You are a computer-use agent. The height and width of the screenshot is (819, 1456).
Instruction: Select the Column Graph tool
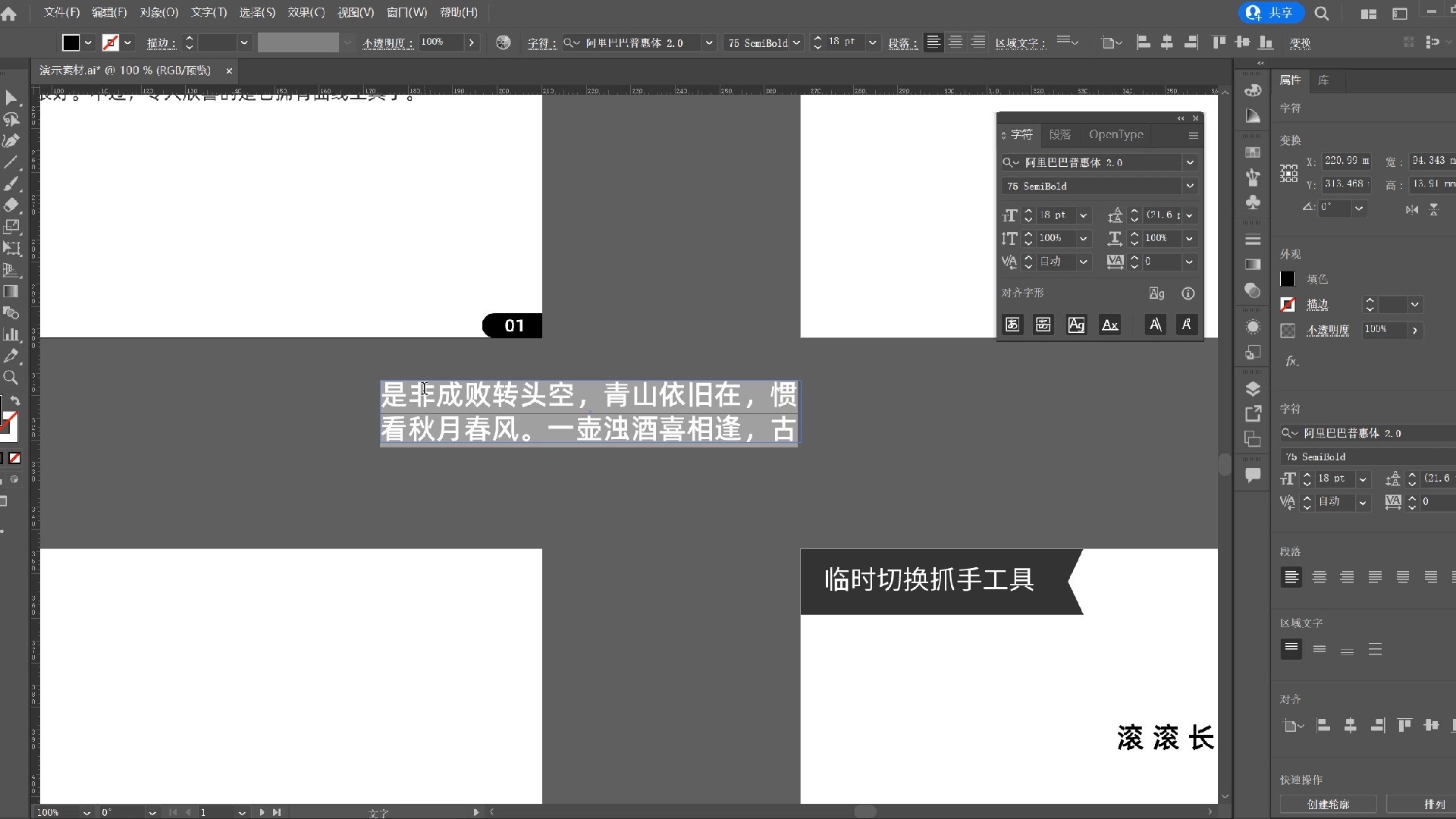12,334
